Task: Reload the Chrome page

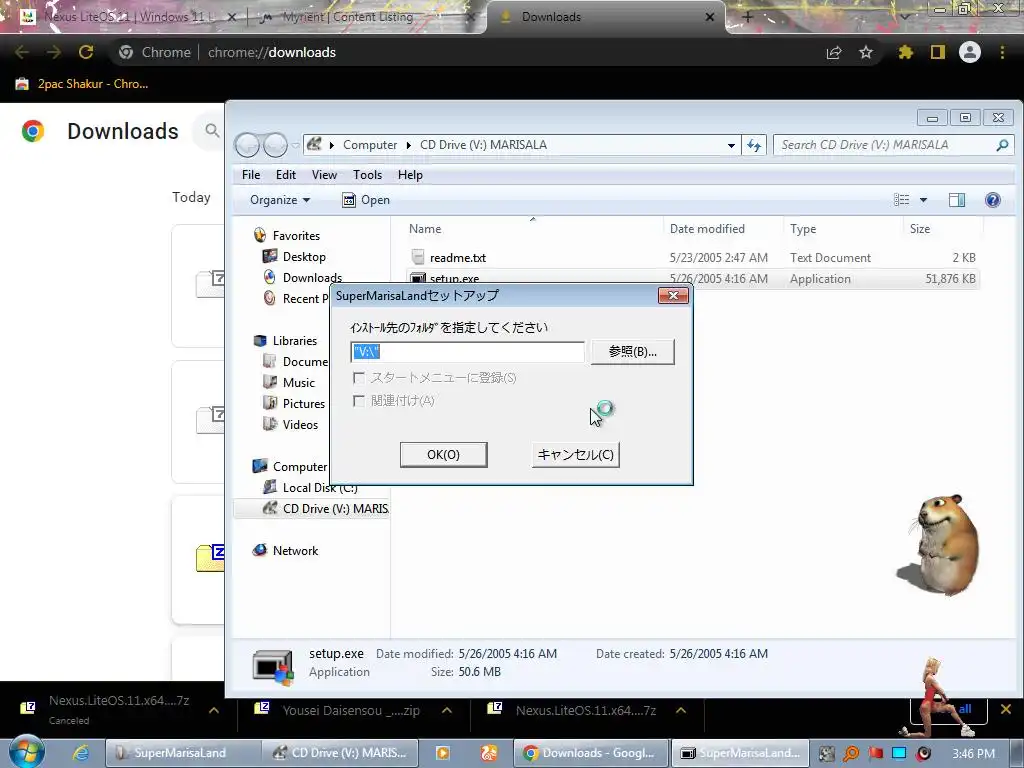Action: point(86,52)
